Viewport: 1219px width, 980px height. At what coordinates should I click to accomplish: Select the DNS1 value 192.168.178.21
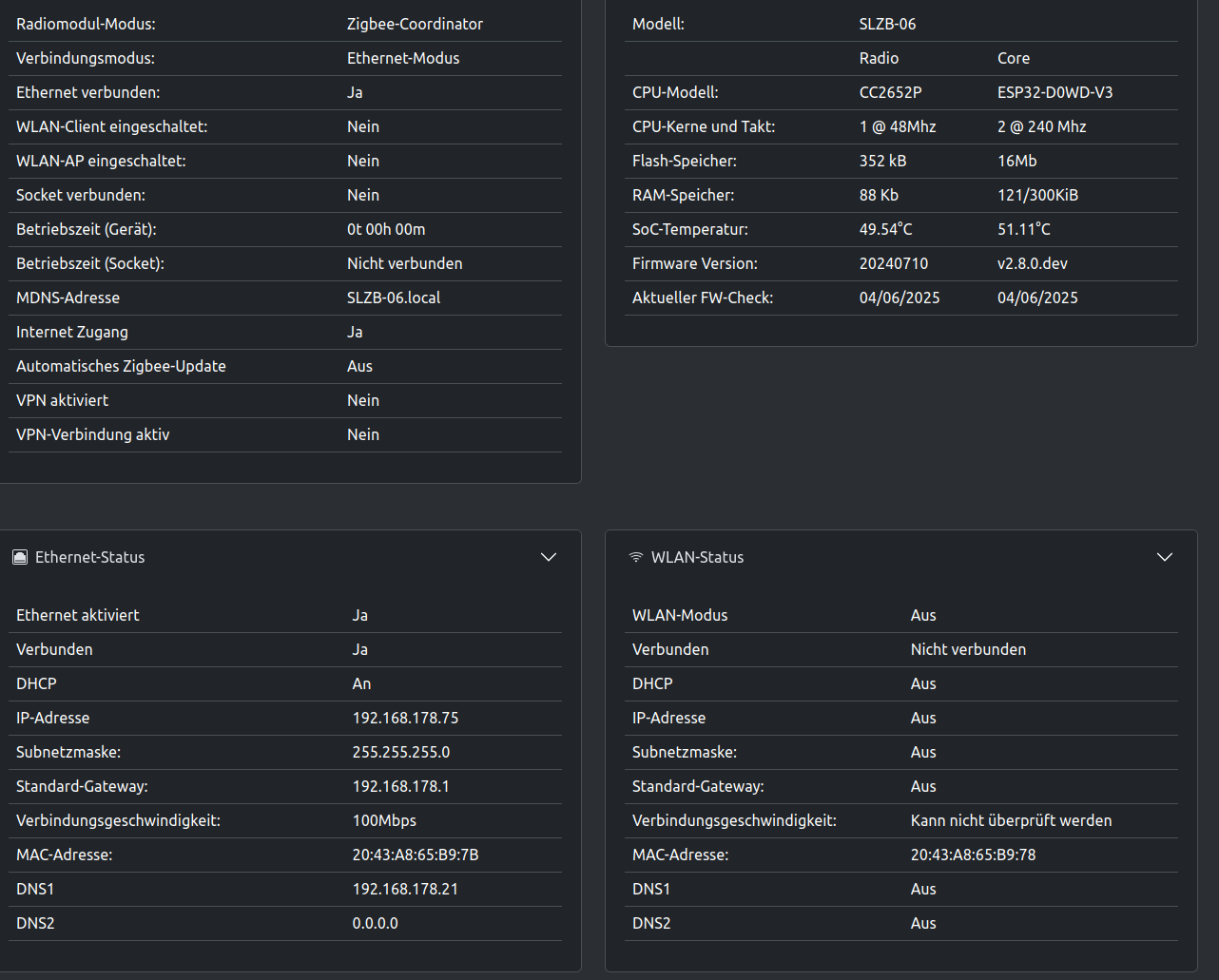pyautogui.click(x=405, y=889)
